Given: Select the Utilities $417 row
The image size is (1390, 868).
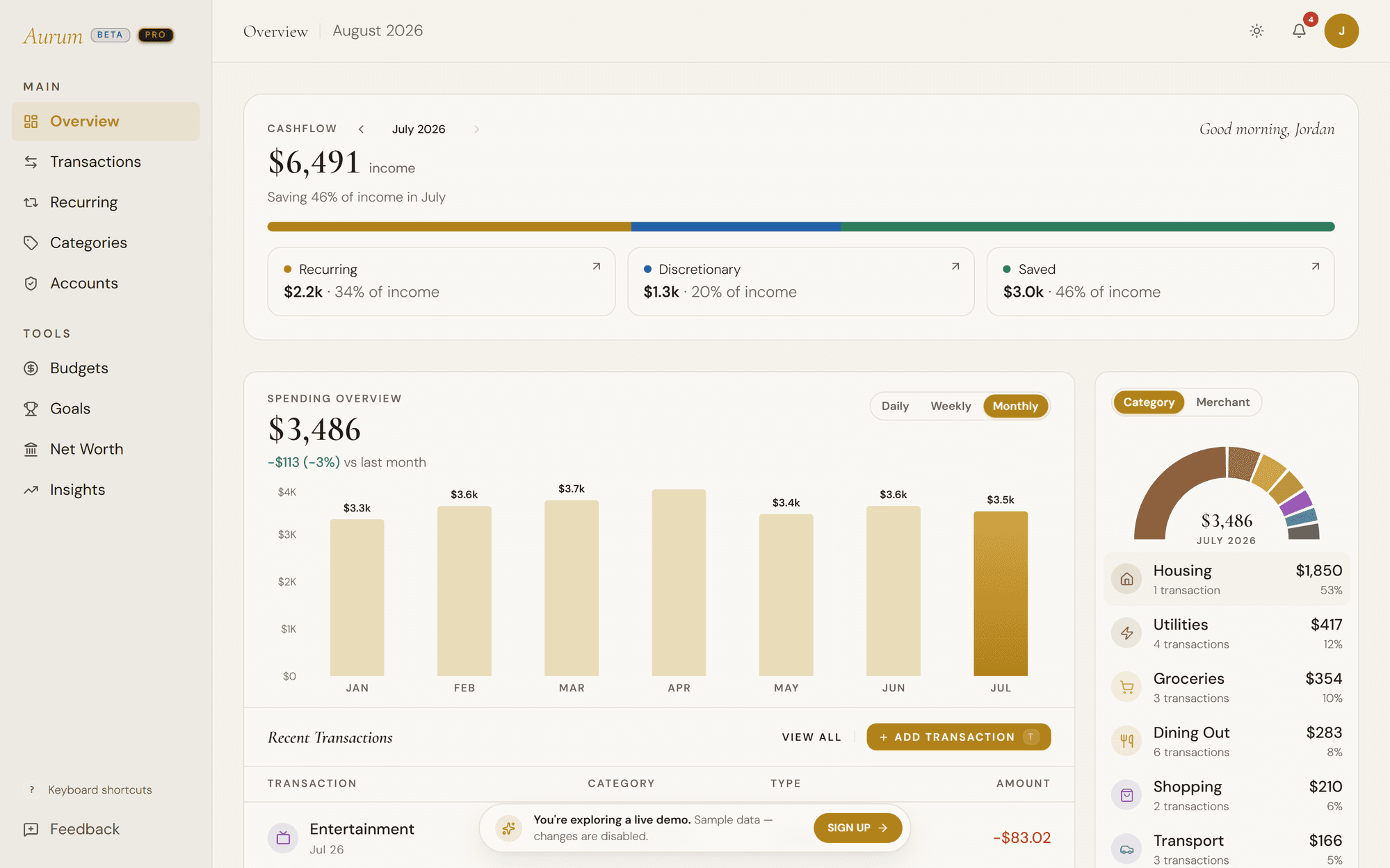Looking at the screenshot, I should coord(1226,633).
